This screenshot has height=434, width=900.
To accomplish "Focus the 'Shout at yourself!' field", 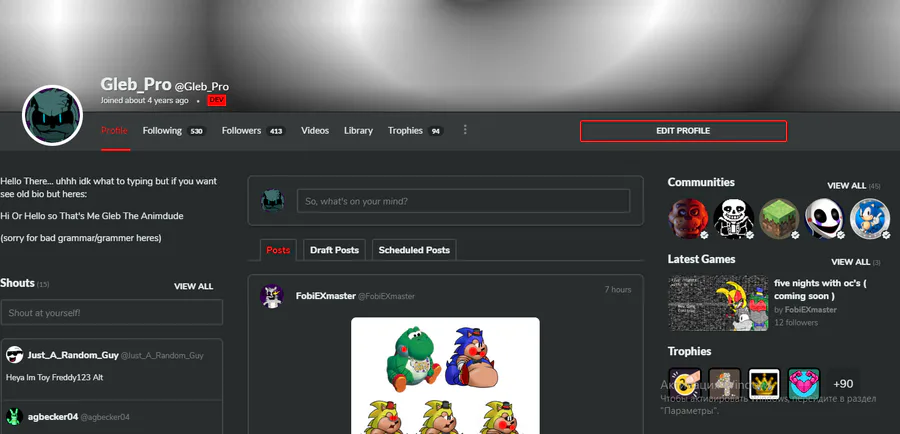I will pyautogui.click(x=111, y=312).
